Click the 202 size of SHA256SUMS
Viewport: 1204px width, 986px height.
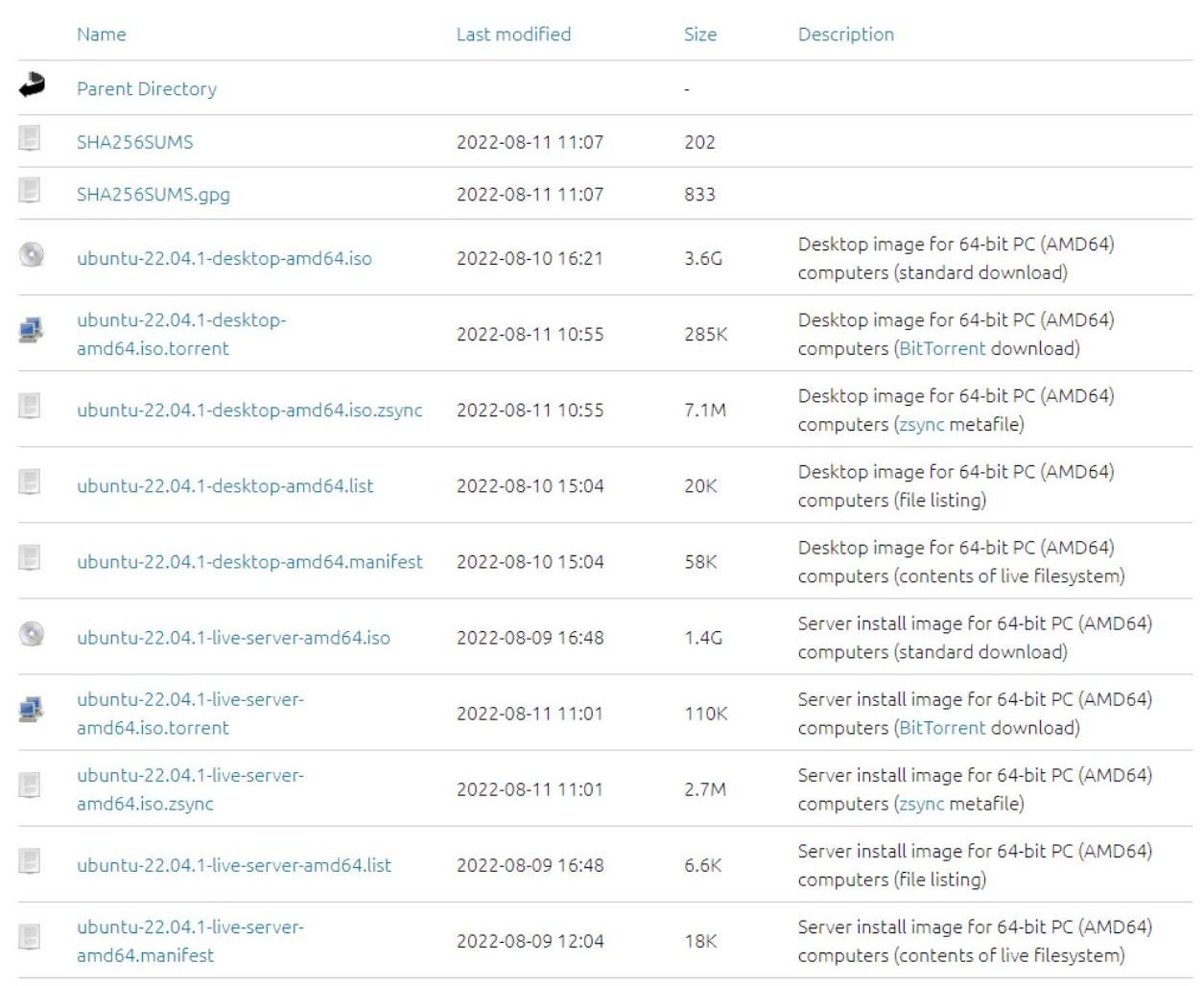tap(699, 142)
